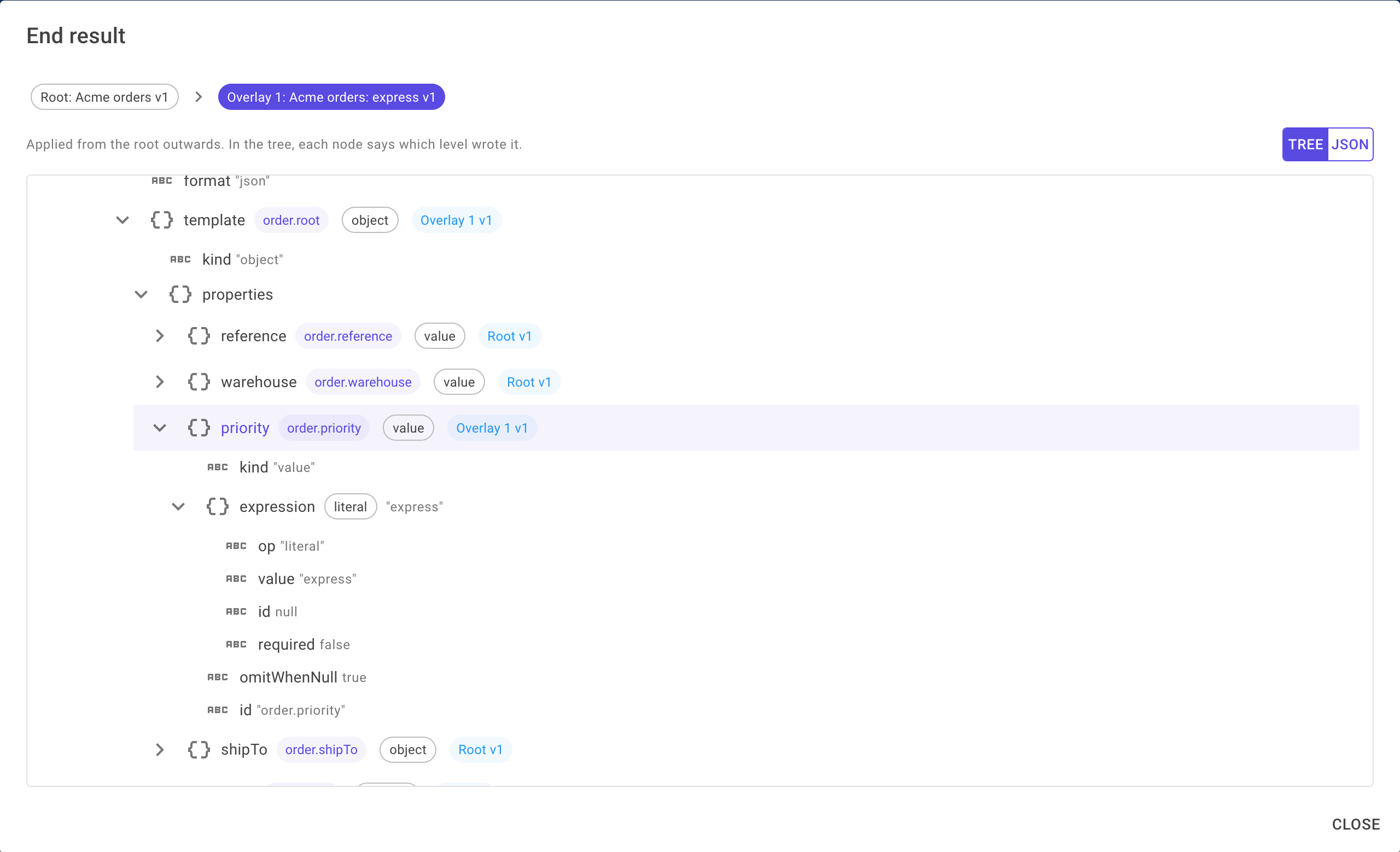The width and height of the screenshot is (1400, 852).
Task: Switch the view to JSON
Action: click(1350, 144)
